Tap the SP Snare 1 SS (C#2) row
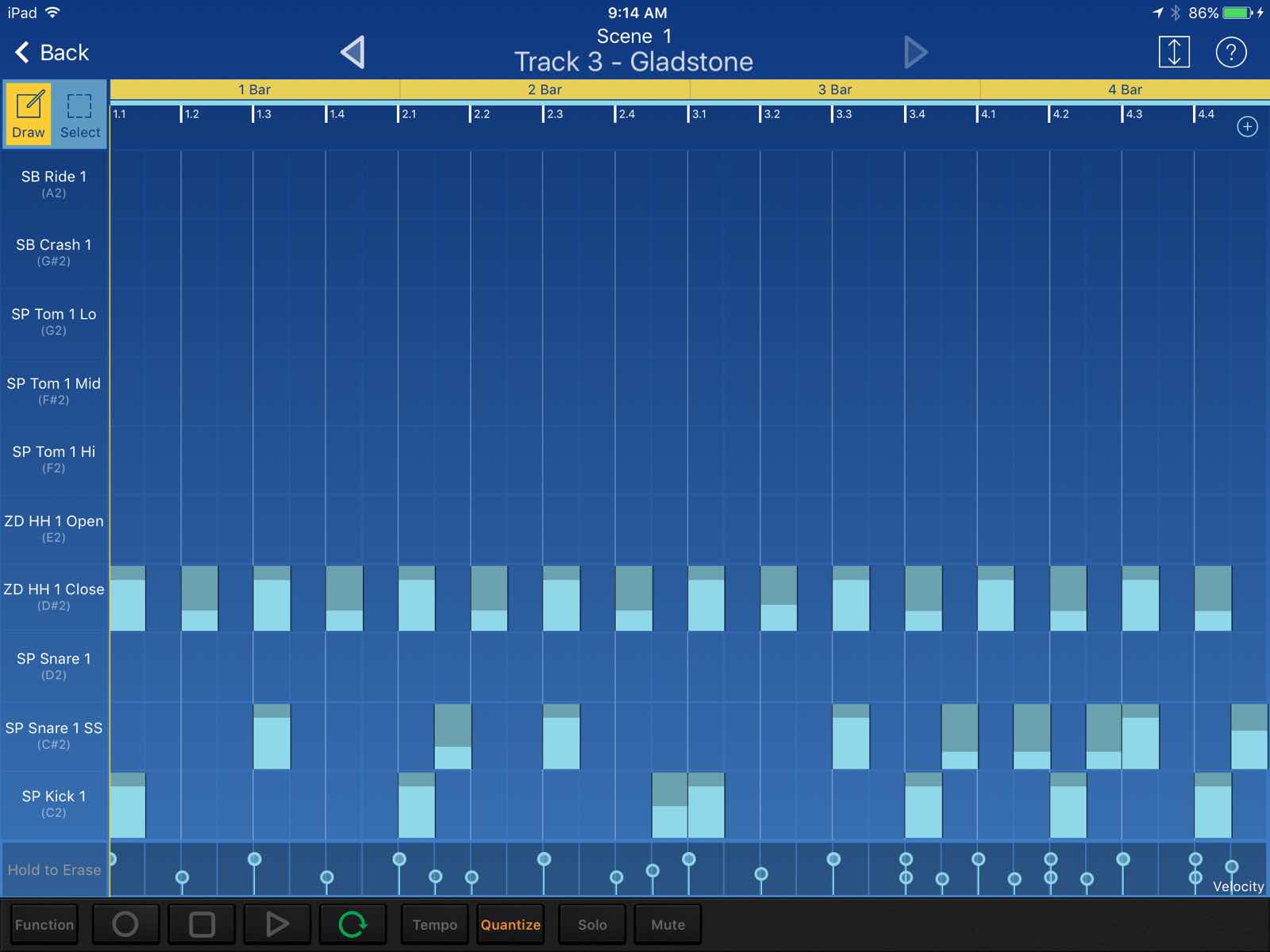The height and width of the screenshot is (952, 1270). click(54, 735)
